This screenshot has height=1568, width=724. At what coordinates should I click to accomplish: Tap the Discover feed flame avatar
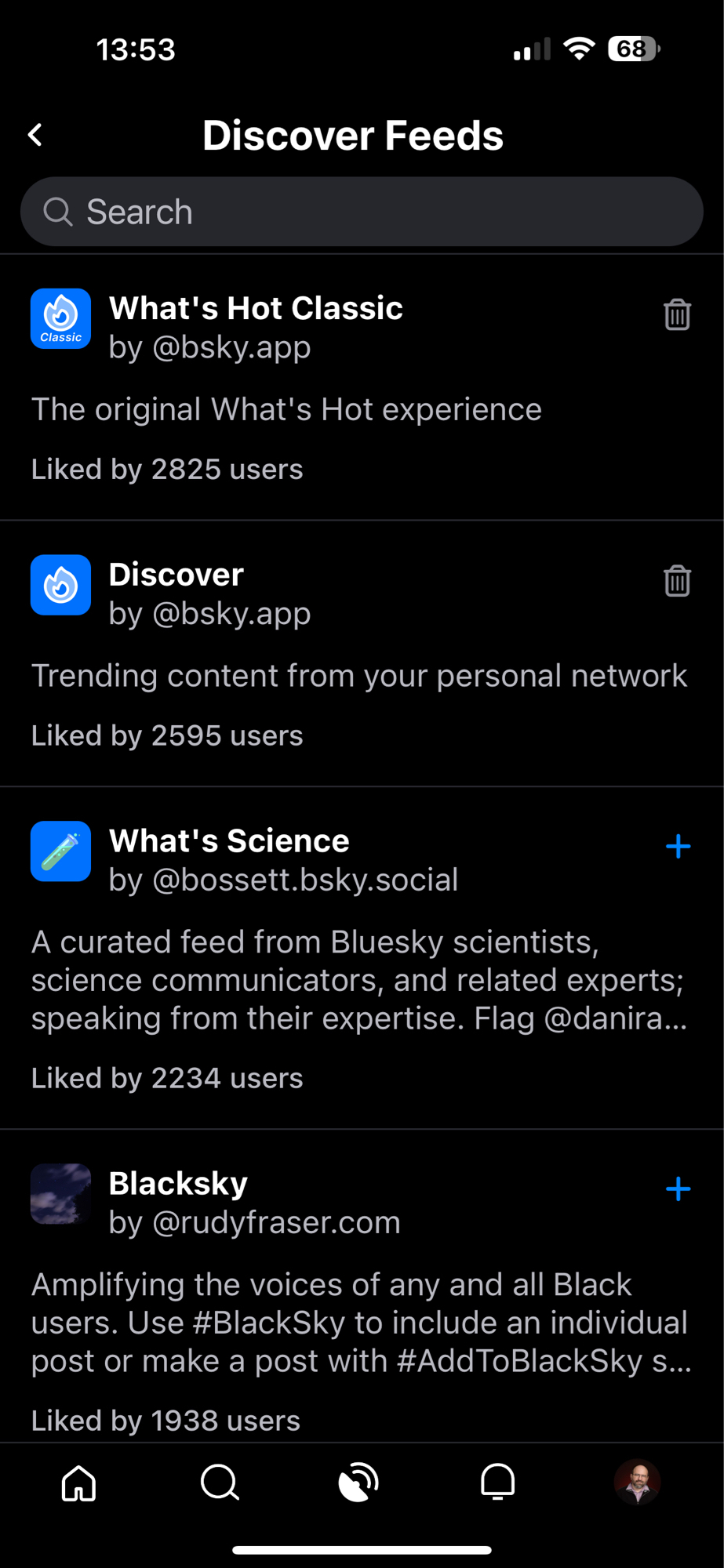tap(60, 585)
